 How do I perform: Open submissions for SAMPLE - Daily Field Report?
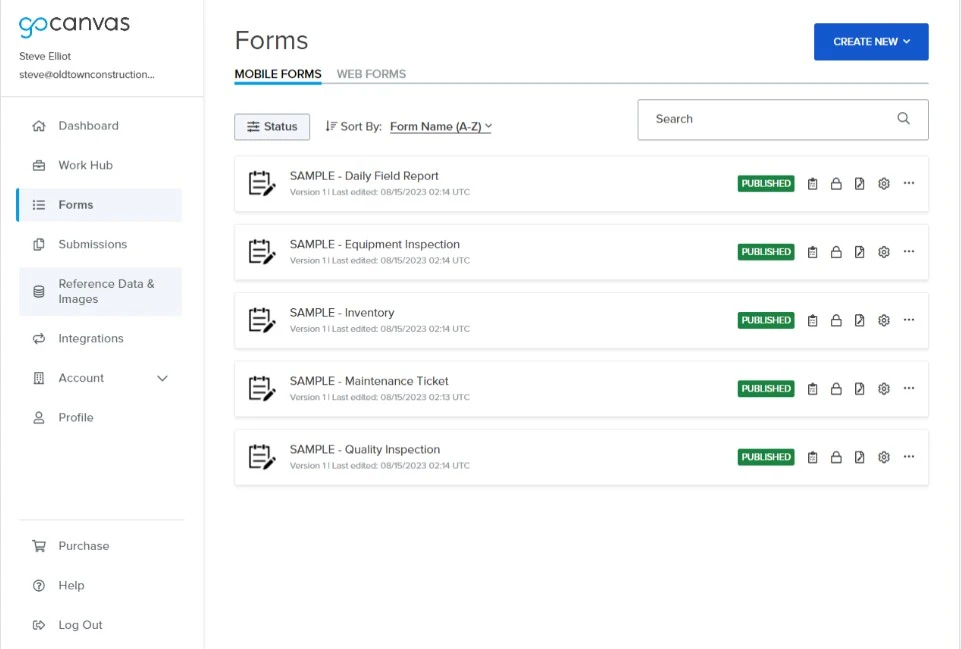812,183
